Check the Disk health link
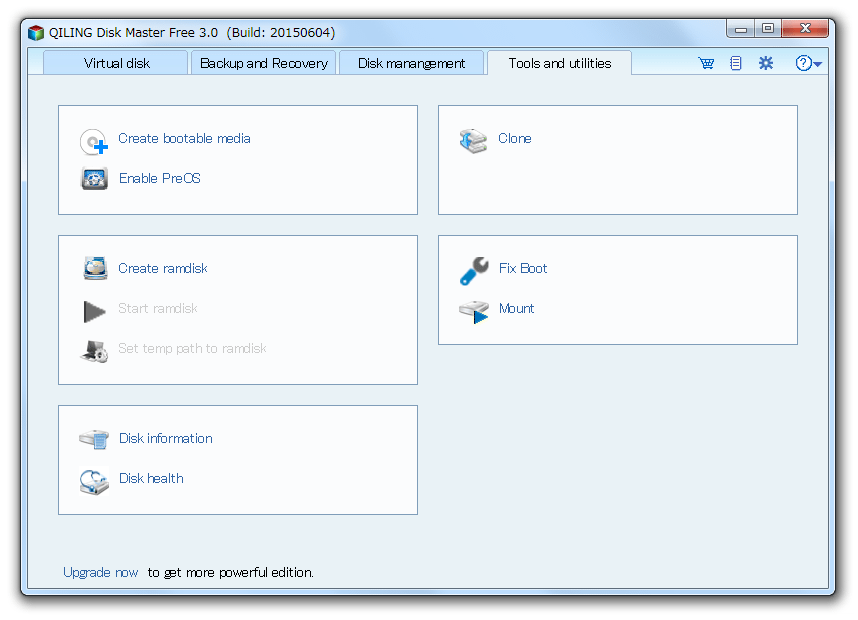Image resolution: width=858 pixels, height=620 pixels. point(151,478)
